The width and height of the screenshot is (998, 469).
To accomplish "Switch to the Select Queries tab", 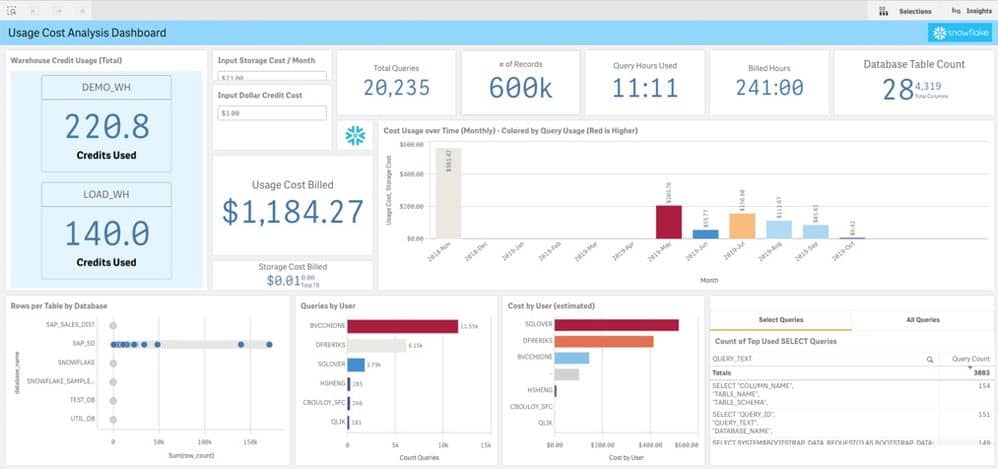I will coord(781,320).
